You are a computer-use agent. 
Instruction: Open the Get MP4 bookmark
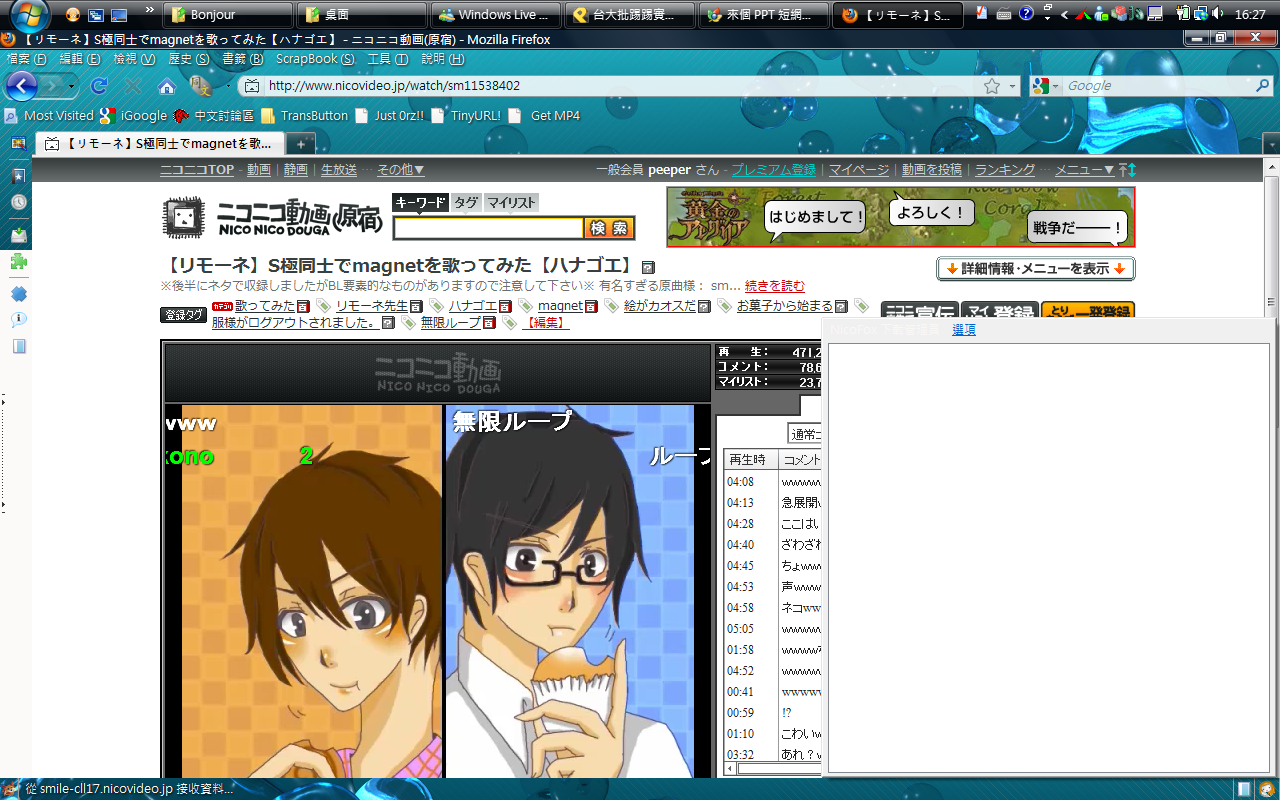pos(545,116)
